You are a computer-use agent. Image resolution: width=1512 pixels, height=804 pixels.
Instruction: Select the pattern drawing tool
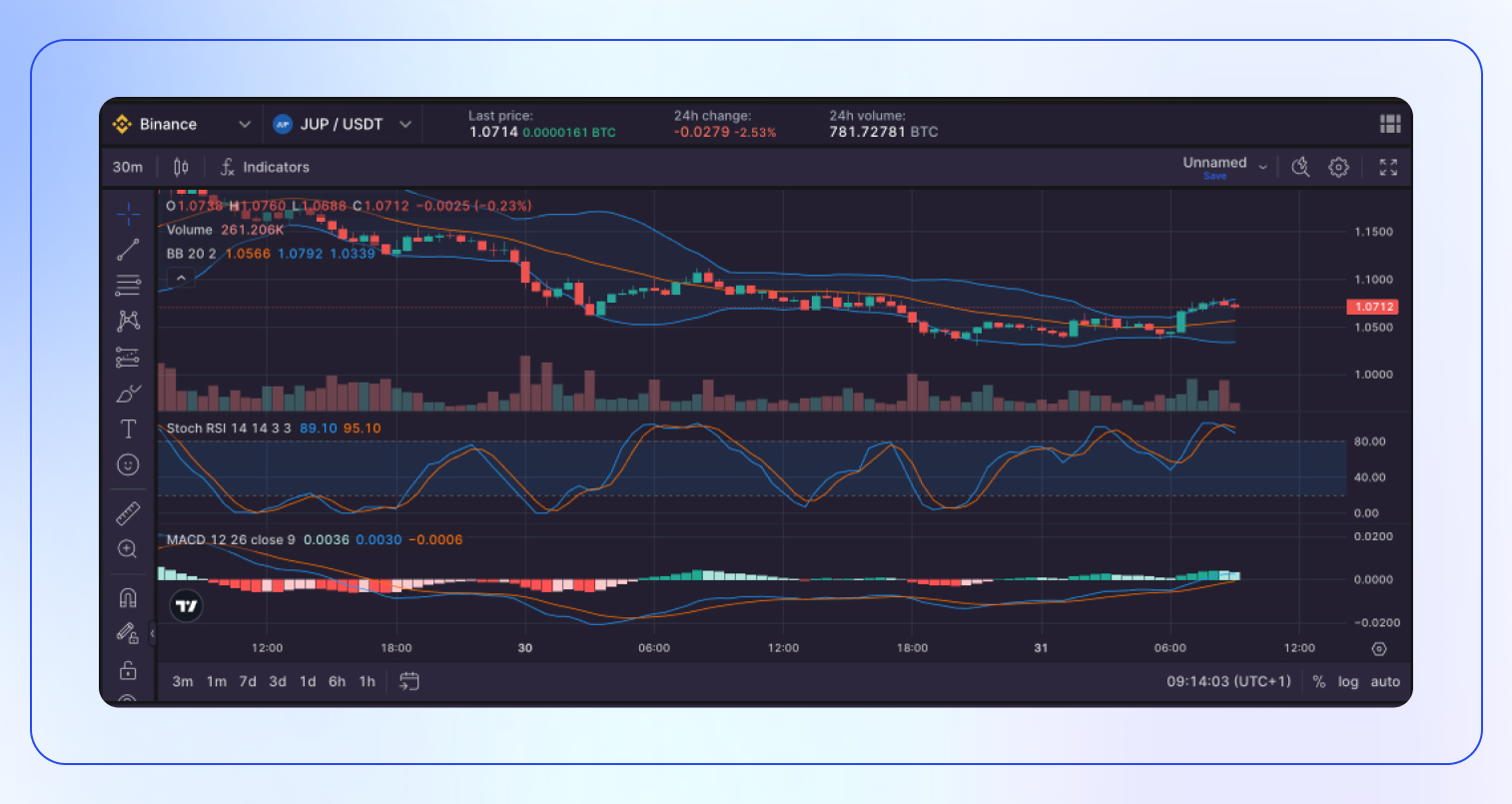(x=128, y=321)
